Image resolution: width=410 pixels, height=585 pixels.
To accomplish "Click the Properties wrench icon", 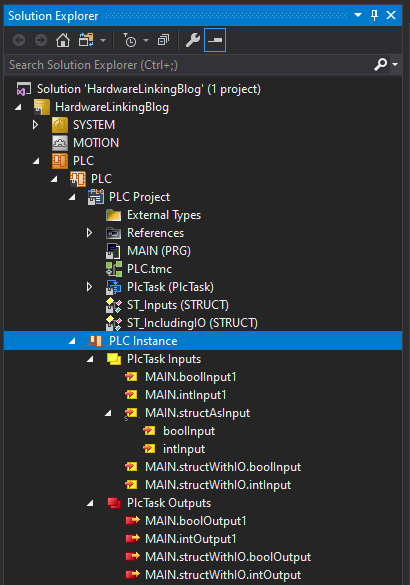I will (x=193, y=40).
